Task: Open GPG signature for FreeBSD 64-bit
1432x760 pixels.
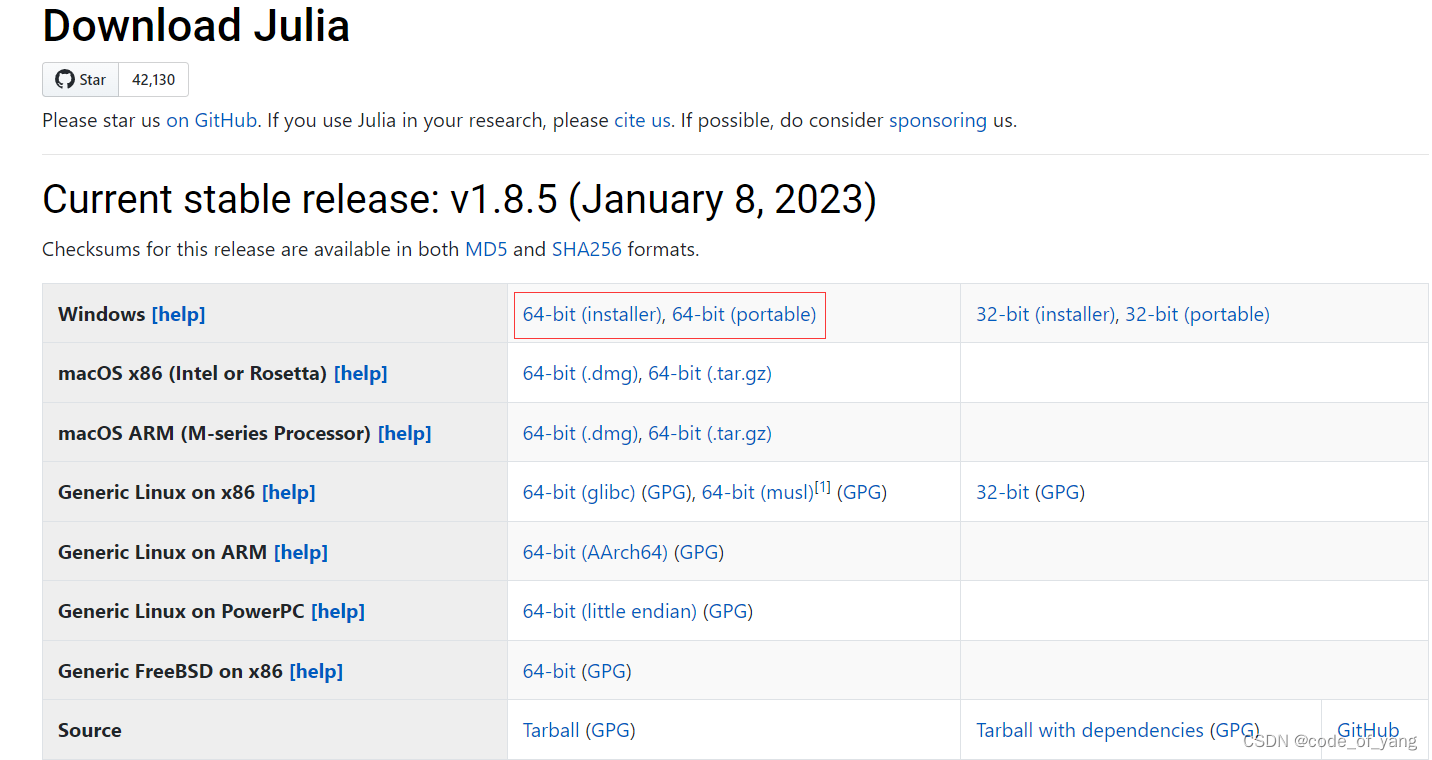Action: tap(607, 671)
